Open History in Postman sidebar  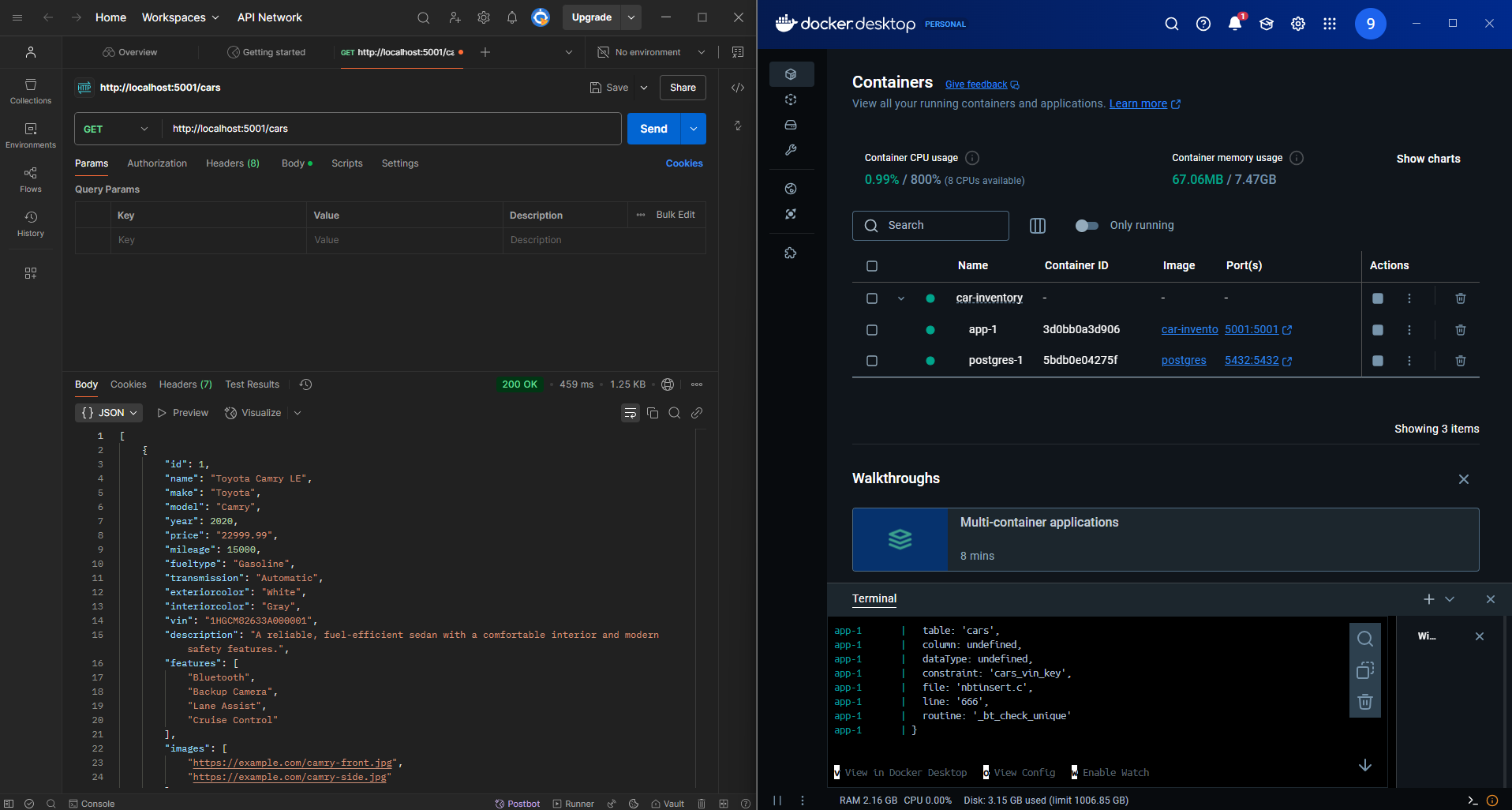(31, 224)
